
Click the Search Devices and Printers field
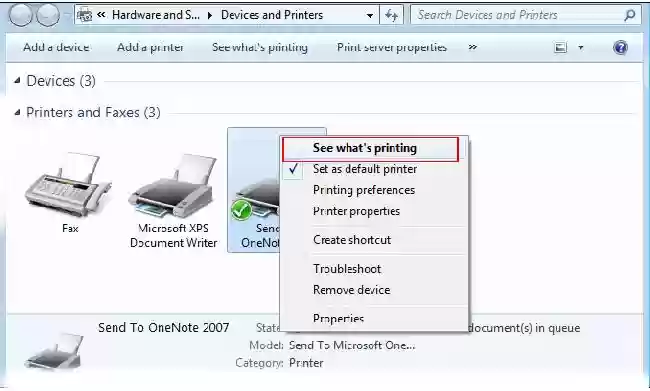coord(518,15)
